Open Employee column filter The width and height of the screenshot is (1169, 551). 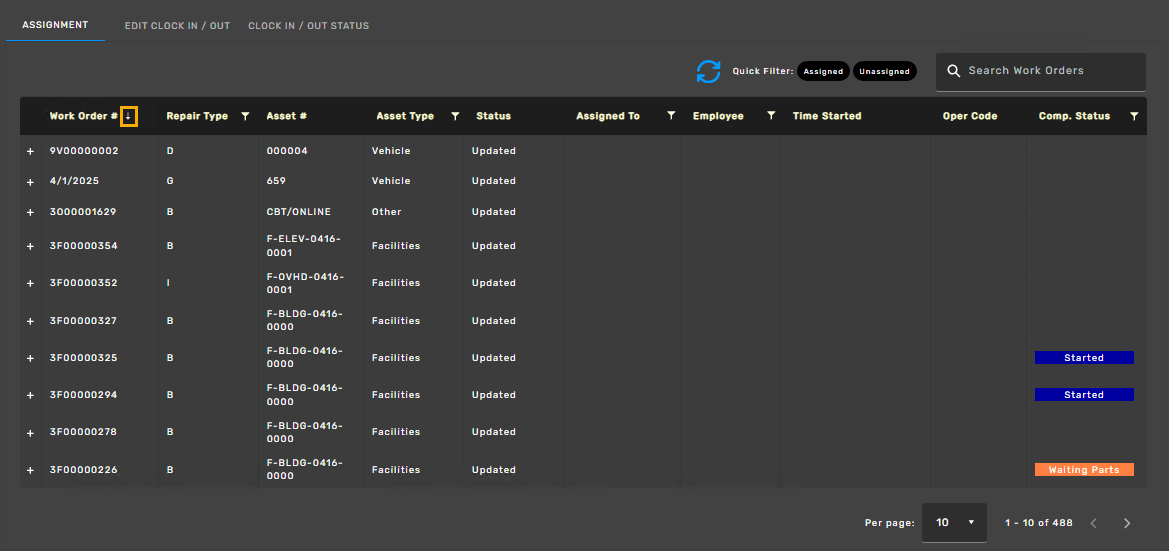tap(771, 117)
